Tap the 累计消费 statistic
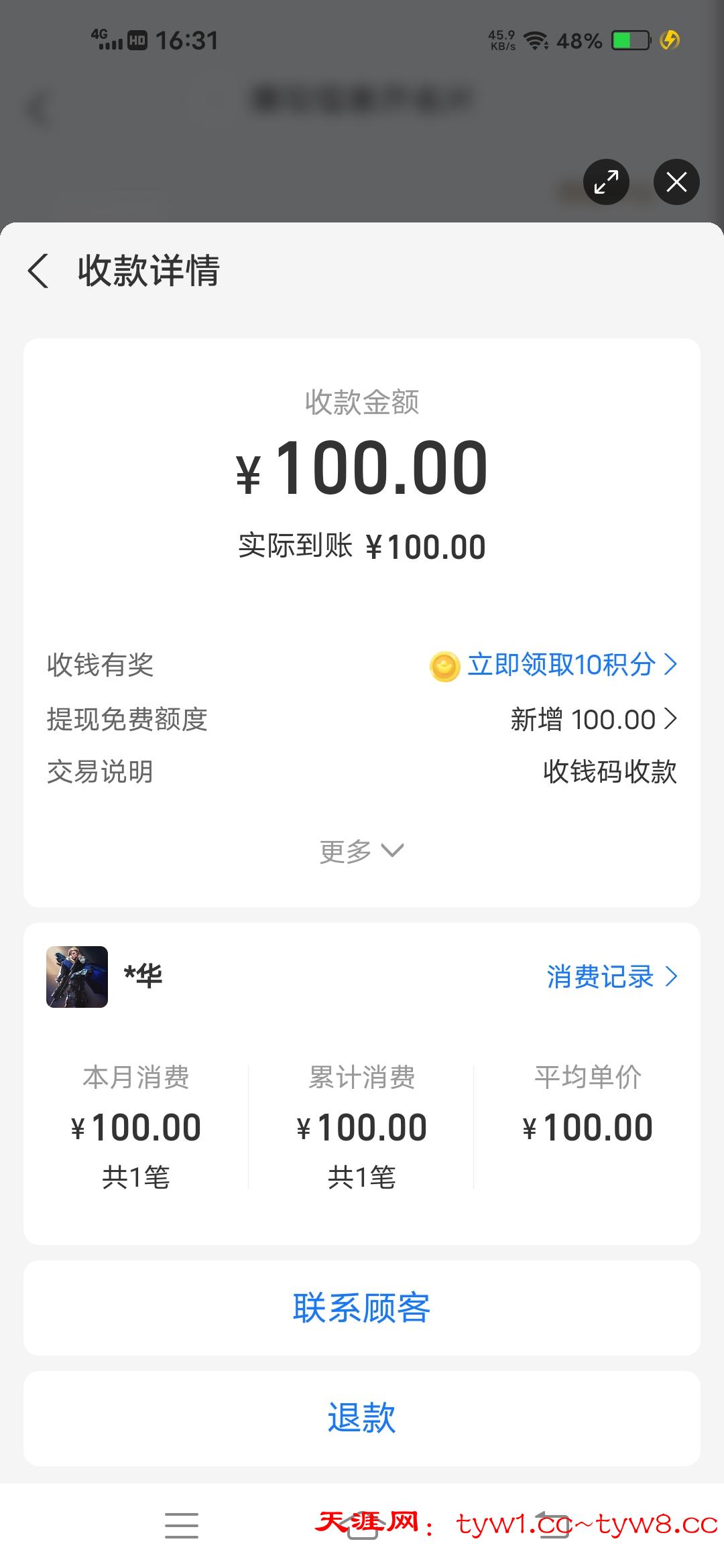The height and width of the screenshot is (1568, 724). (x=361, y=1126)
